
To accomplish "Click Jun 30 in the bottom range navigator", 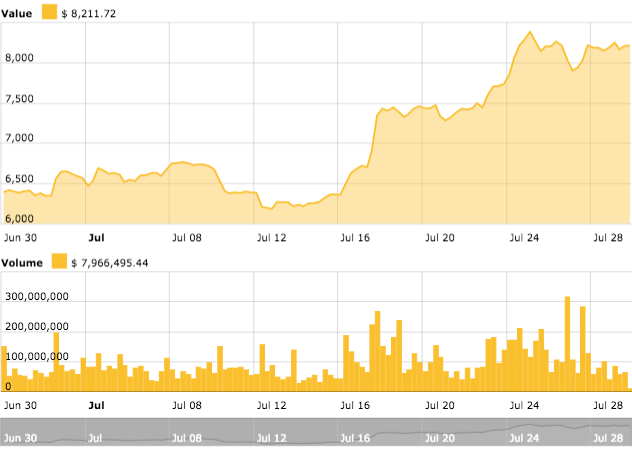I will coord(21,438).
